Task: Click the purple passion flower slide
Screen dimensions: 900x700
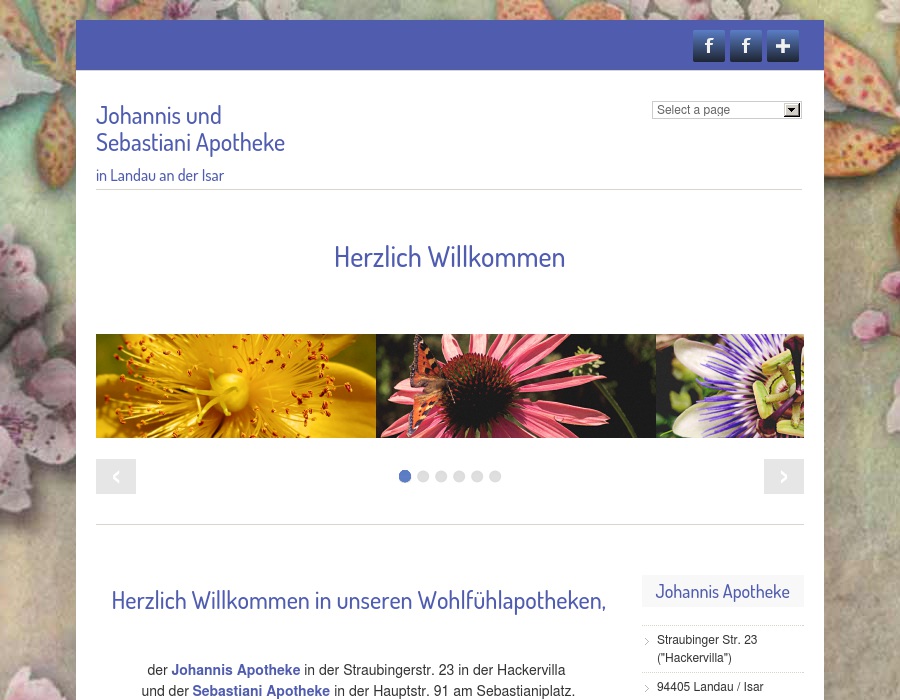Action: pos(730,386)
